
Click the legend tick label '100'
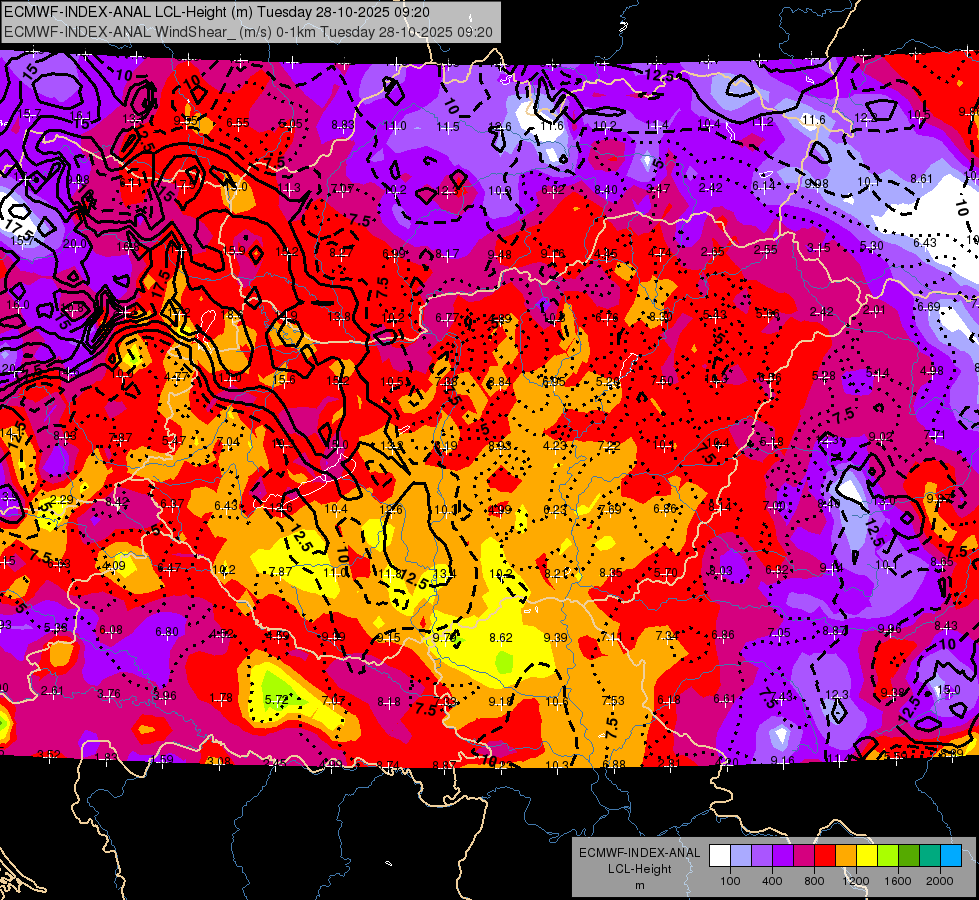tap(730, 881)
